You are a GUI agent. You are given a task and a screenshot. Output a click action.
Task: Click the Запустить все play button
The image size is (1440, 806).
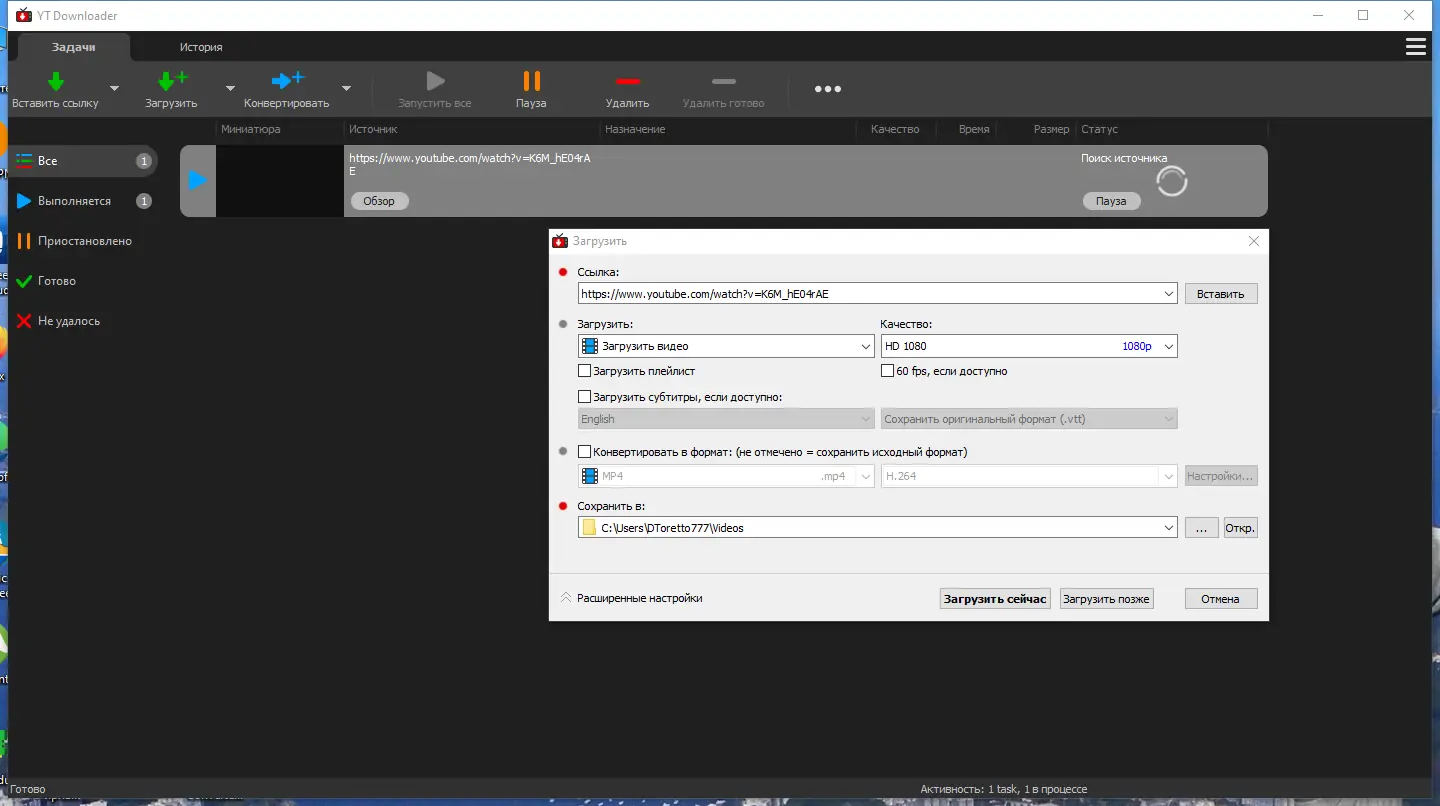[x=434, y=89]
